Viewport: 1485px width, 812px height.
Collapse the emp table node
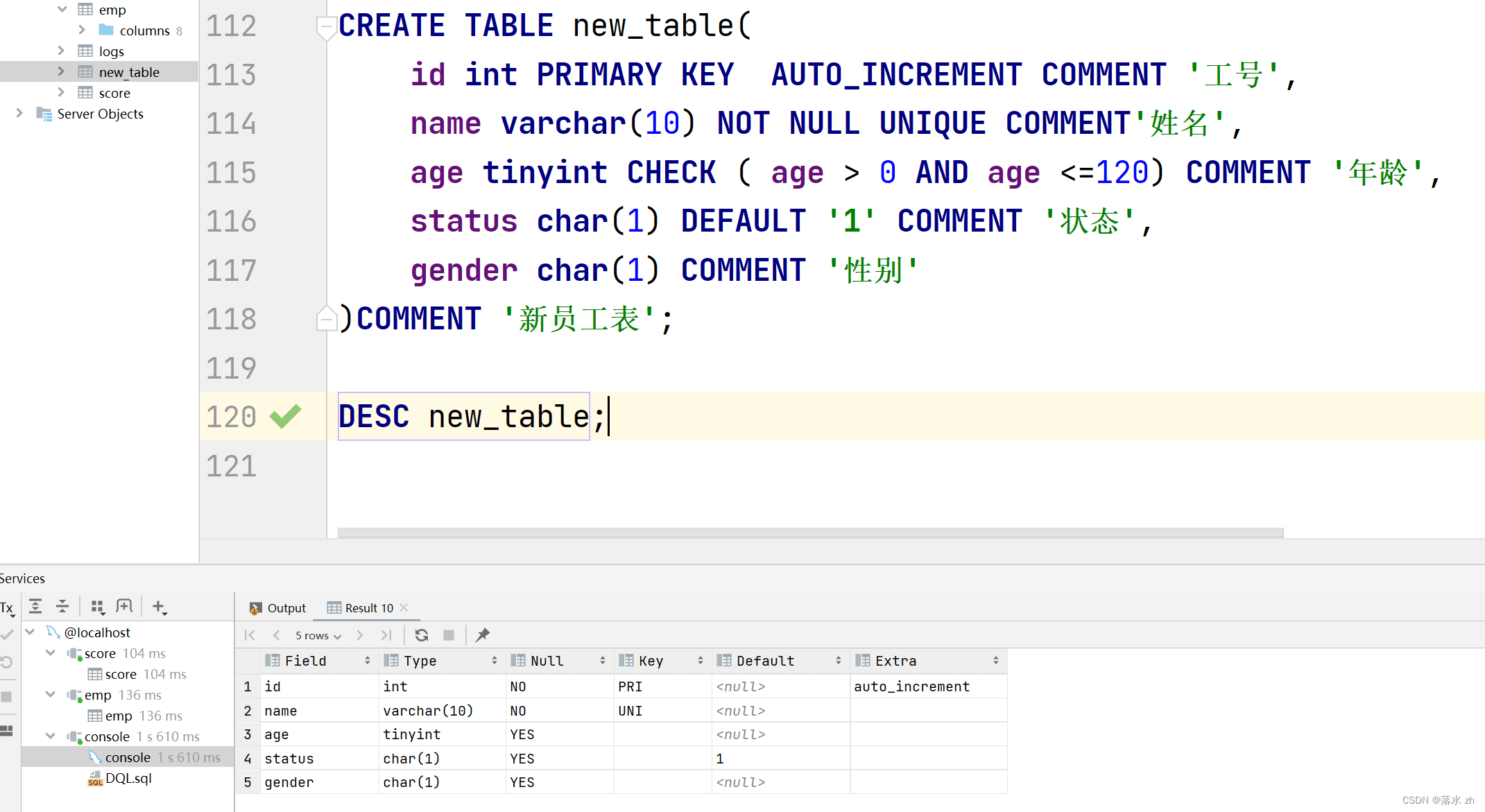click(62, 9)
